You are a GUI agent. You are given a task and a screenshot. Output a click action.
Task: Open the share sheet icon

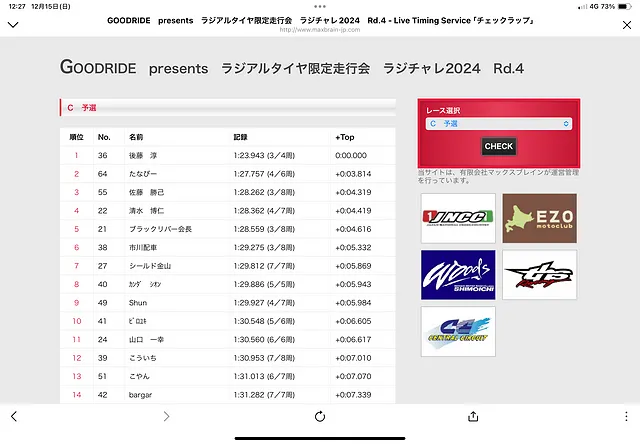pyautogui.click(x=473, y=416)
